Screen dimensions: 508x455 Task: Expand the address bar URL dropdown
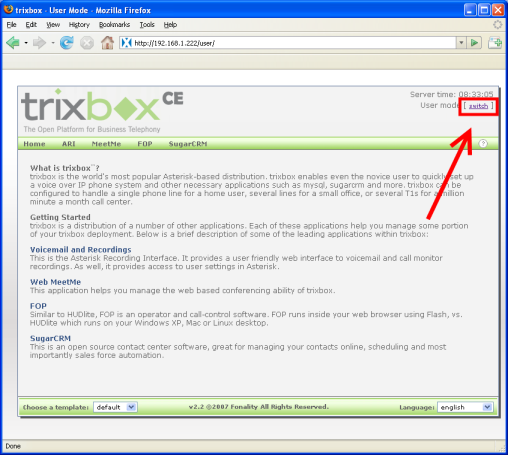point(461,43)
